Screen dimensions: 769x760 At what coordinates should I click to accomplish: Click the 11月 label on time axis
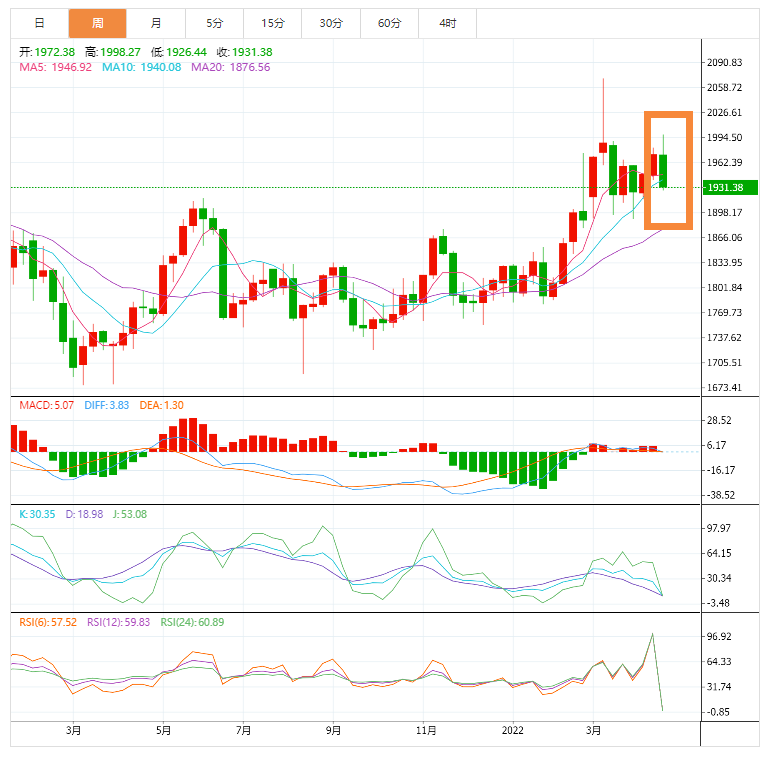(426, 731)
